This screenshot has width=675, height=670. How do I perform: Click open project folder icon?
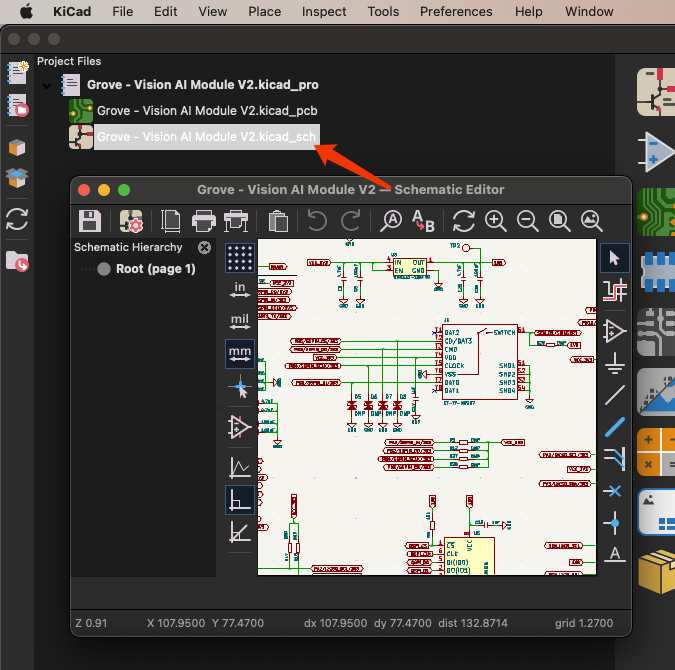[x=17, y=261]
